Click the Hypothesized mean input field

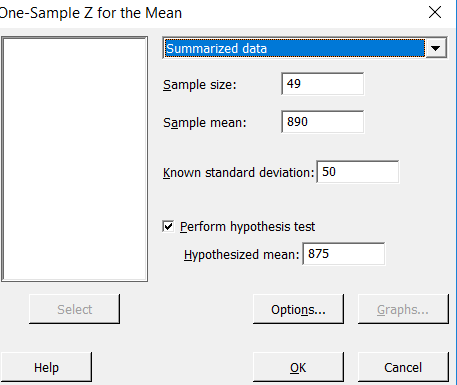[344, 254]
